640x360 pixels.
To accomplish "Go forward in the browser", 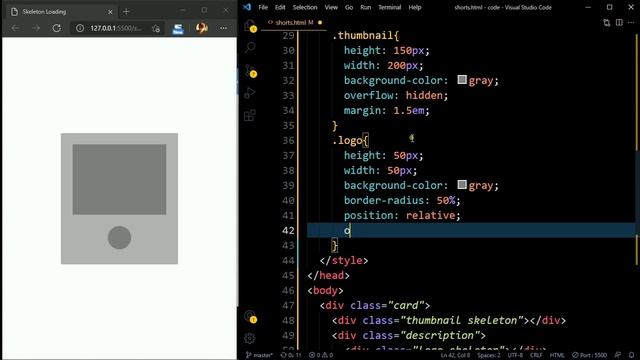I will click(36, 28).
